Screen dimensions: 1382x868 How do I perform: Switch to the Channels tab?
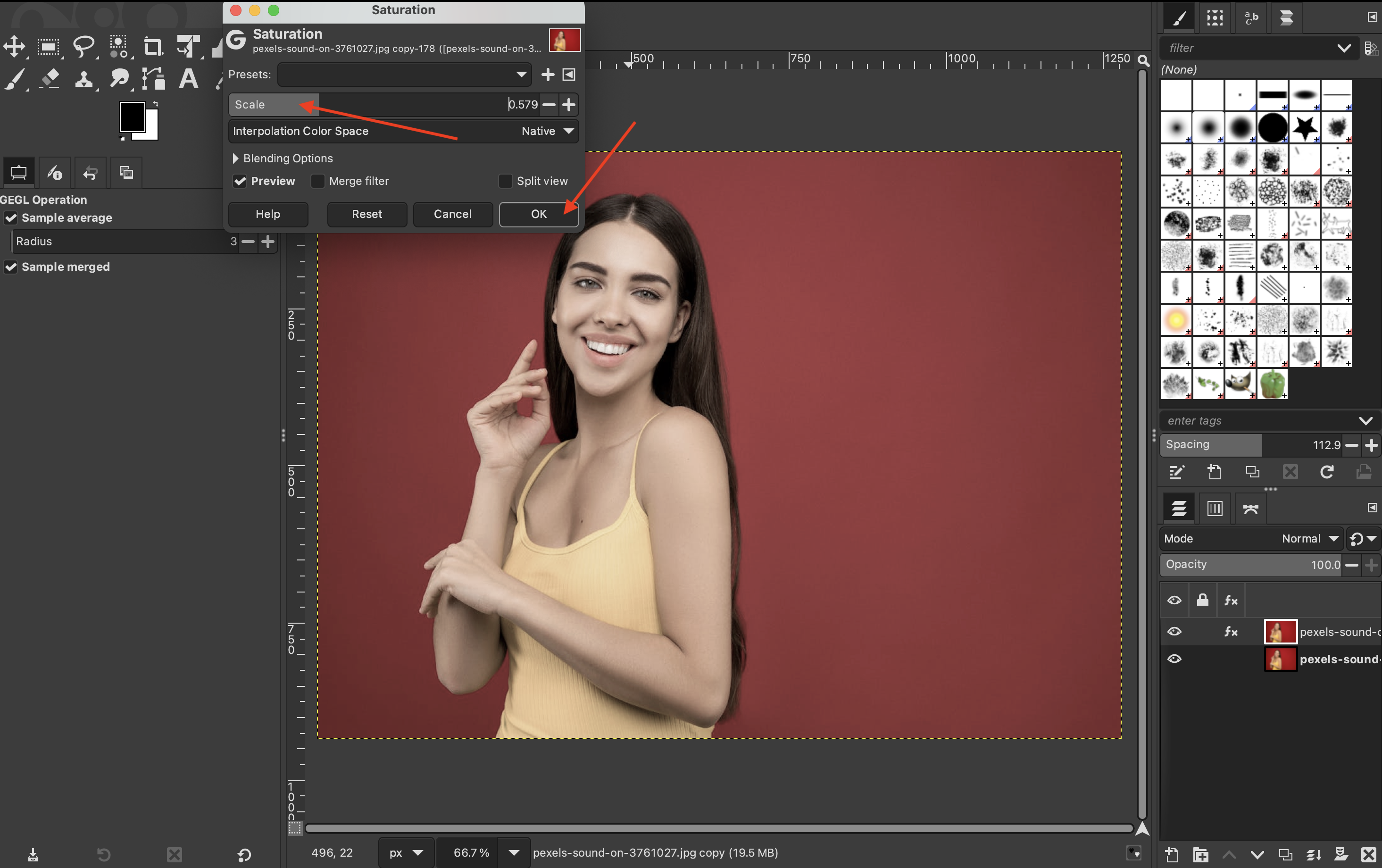pyautogui.click(x=1215, y=508)
